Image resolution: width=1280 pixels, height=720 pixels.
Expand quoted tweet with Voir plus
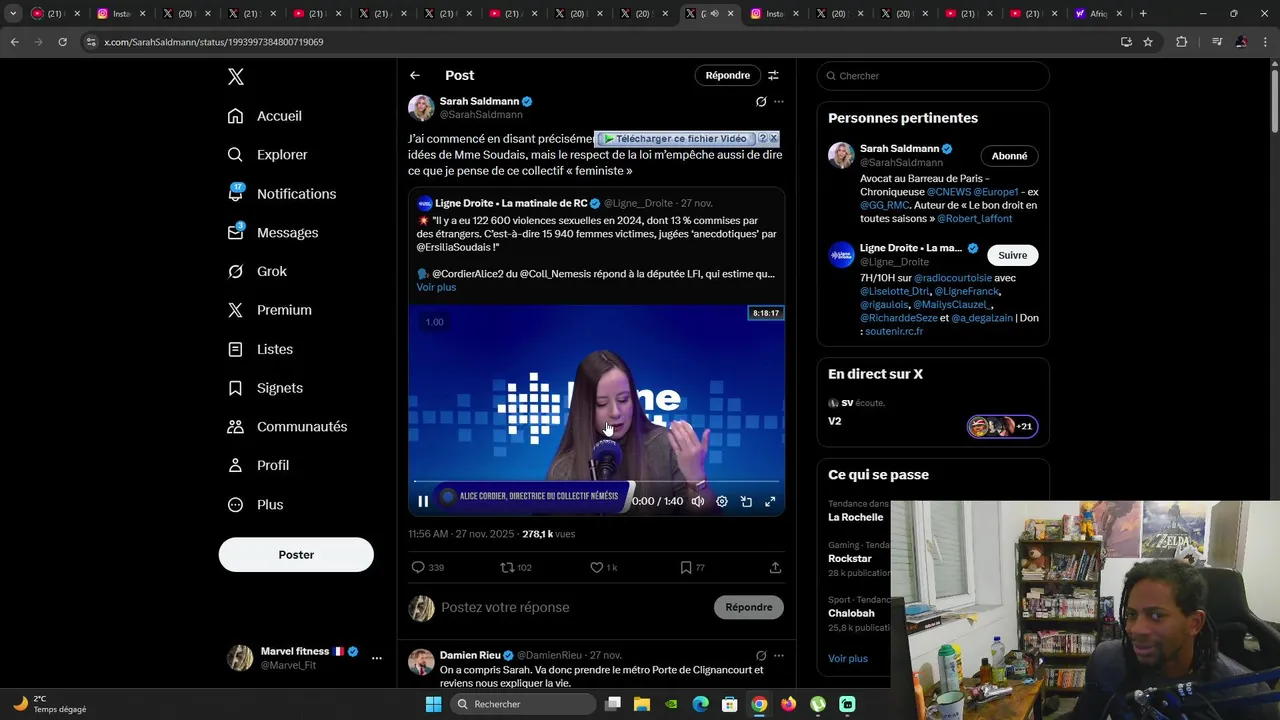[x=436, y=287]
